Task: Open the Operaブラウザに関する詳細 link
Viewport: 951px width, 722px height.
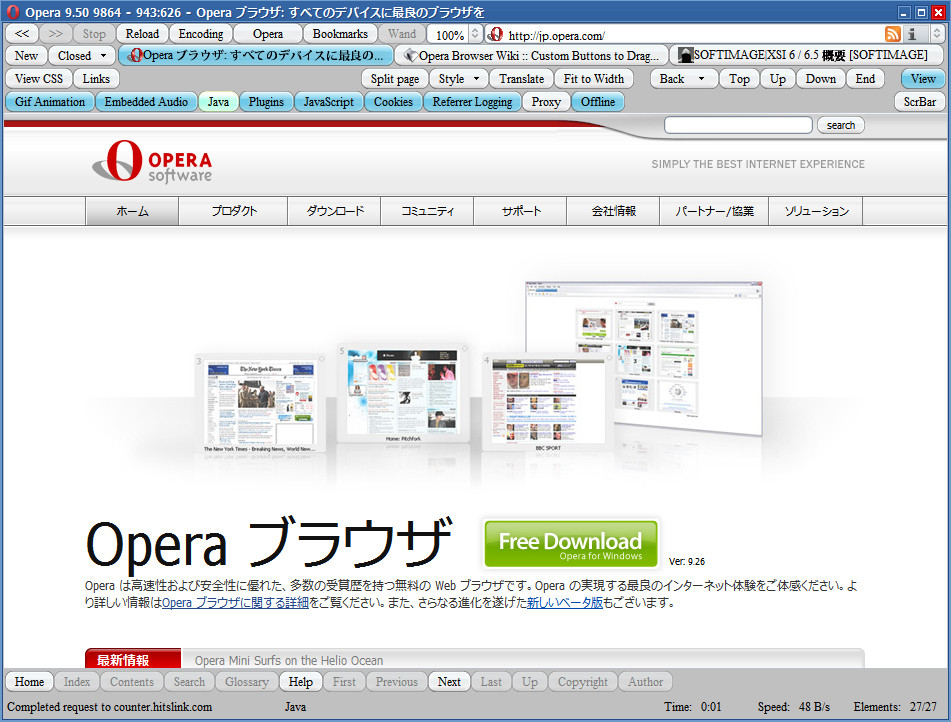Action: click(x=235, y=602)
